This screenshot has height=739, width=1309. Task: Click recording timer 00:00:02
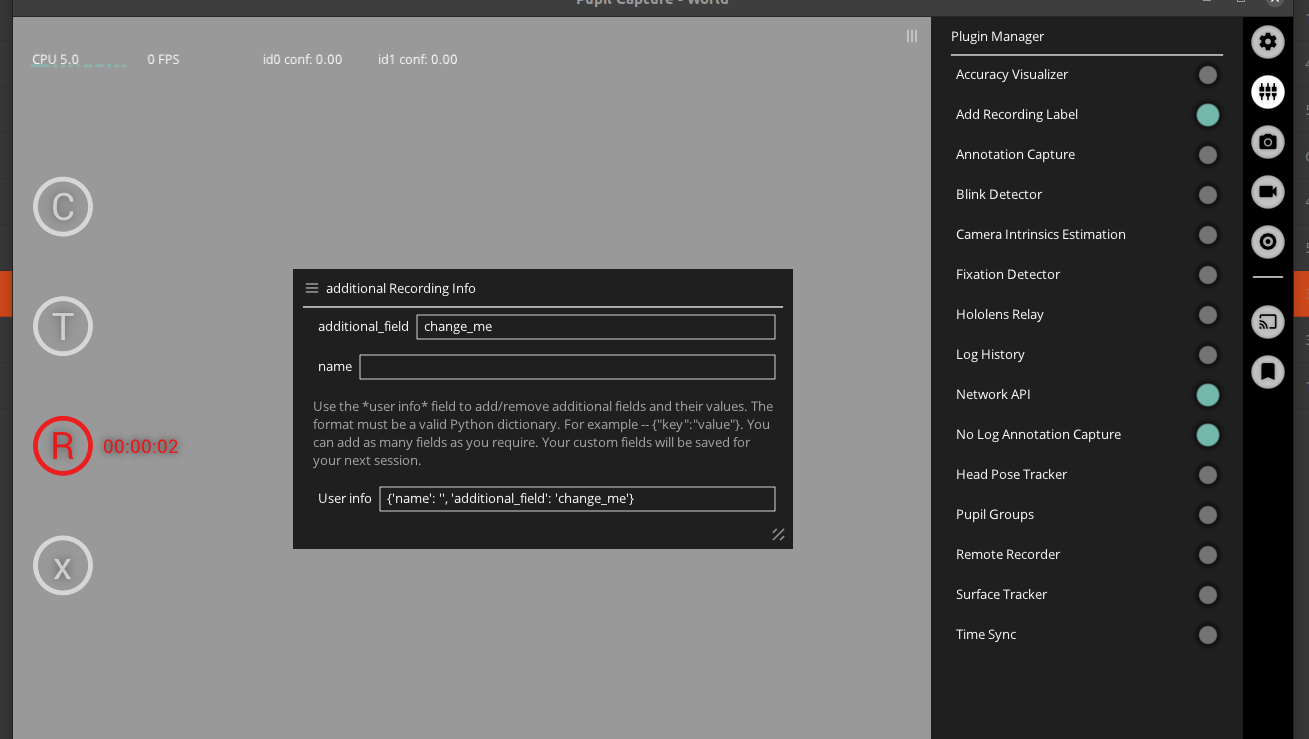point(141,447)
